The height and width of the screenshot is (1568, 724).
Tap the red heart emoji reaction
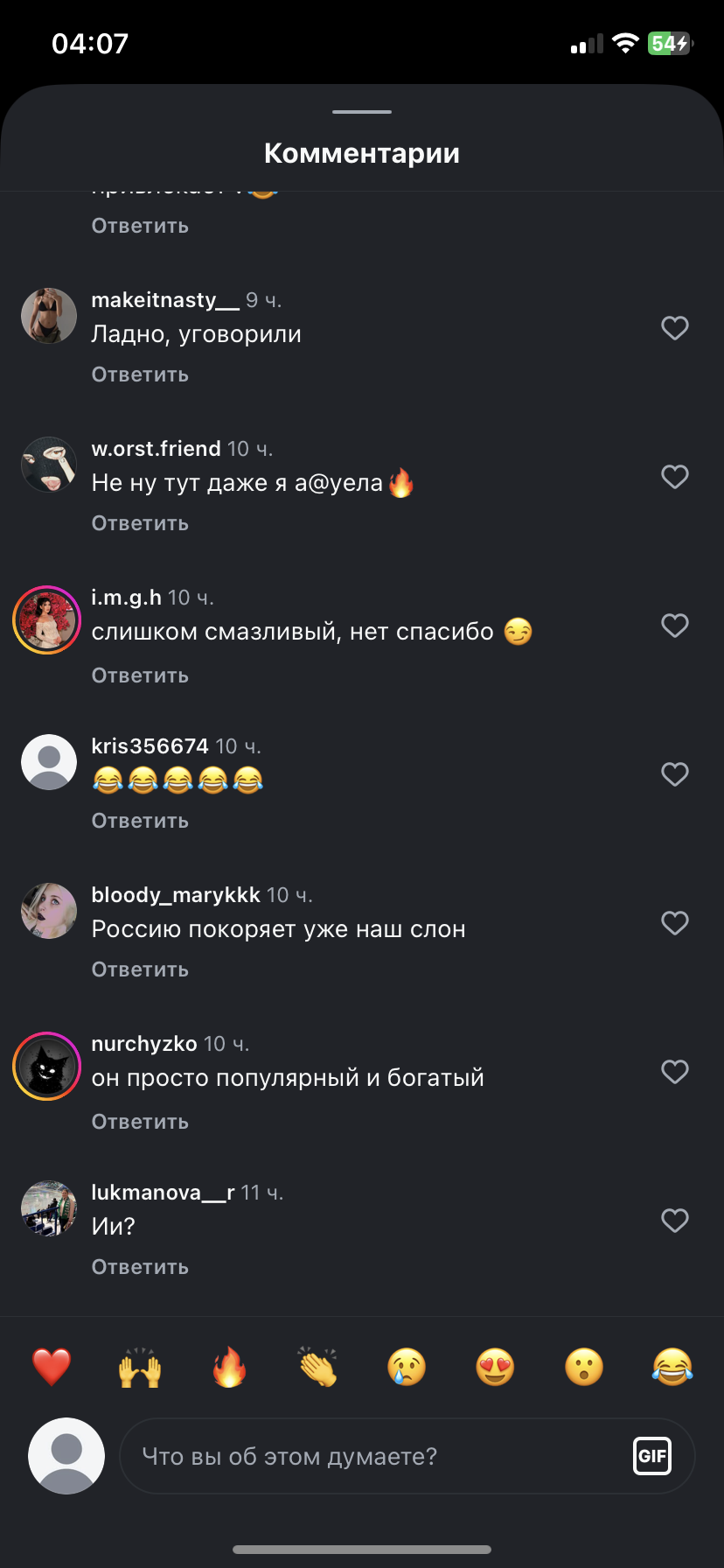(52, 1367)
